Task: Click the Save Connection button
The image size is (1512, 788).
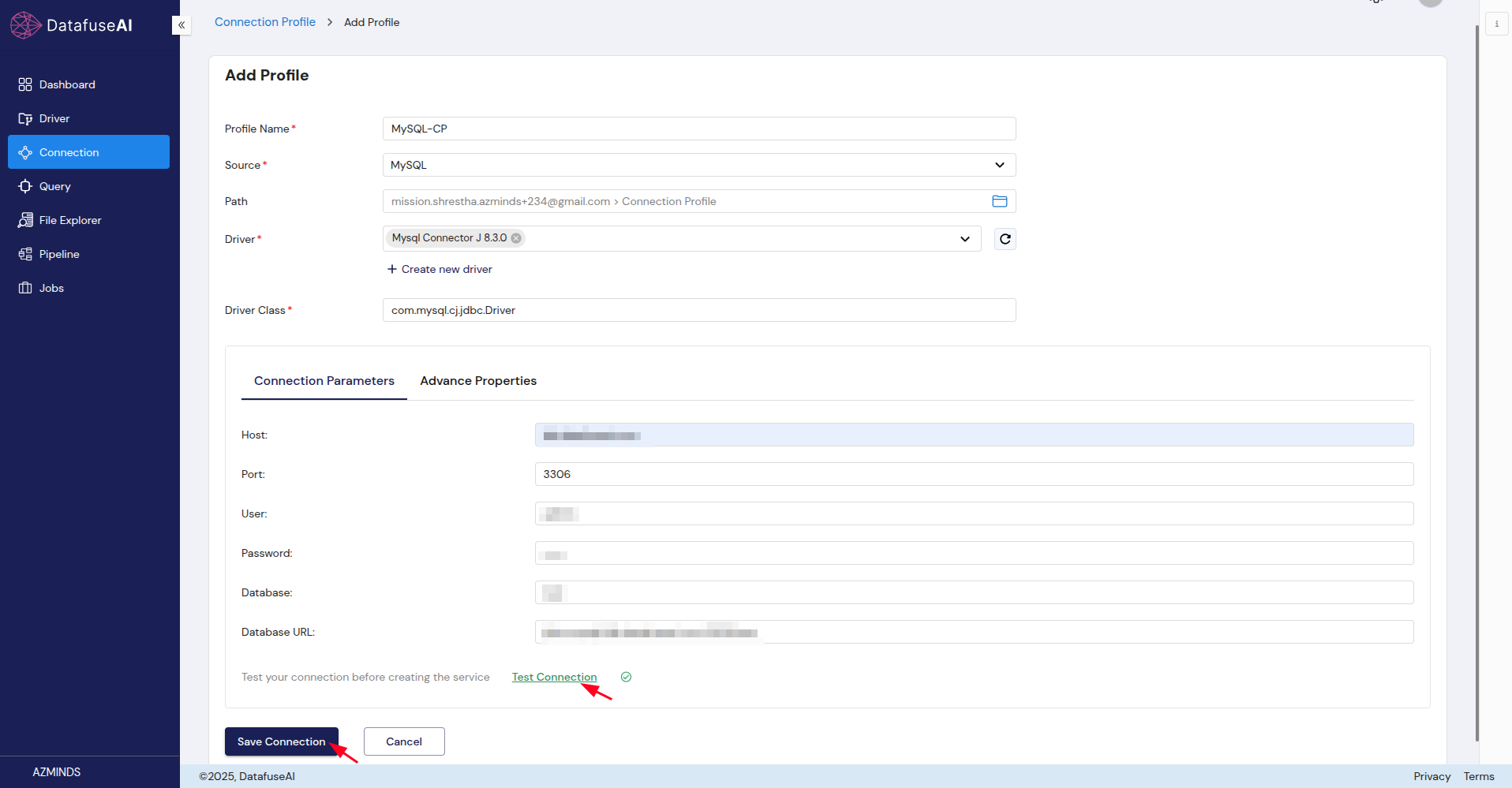Action: 281,741
